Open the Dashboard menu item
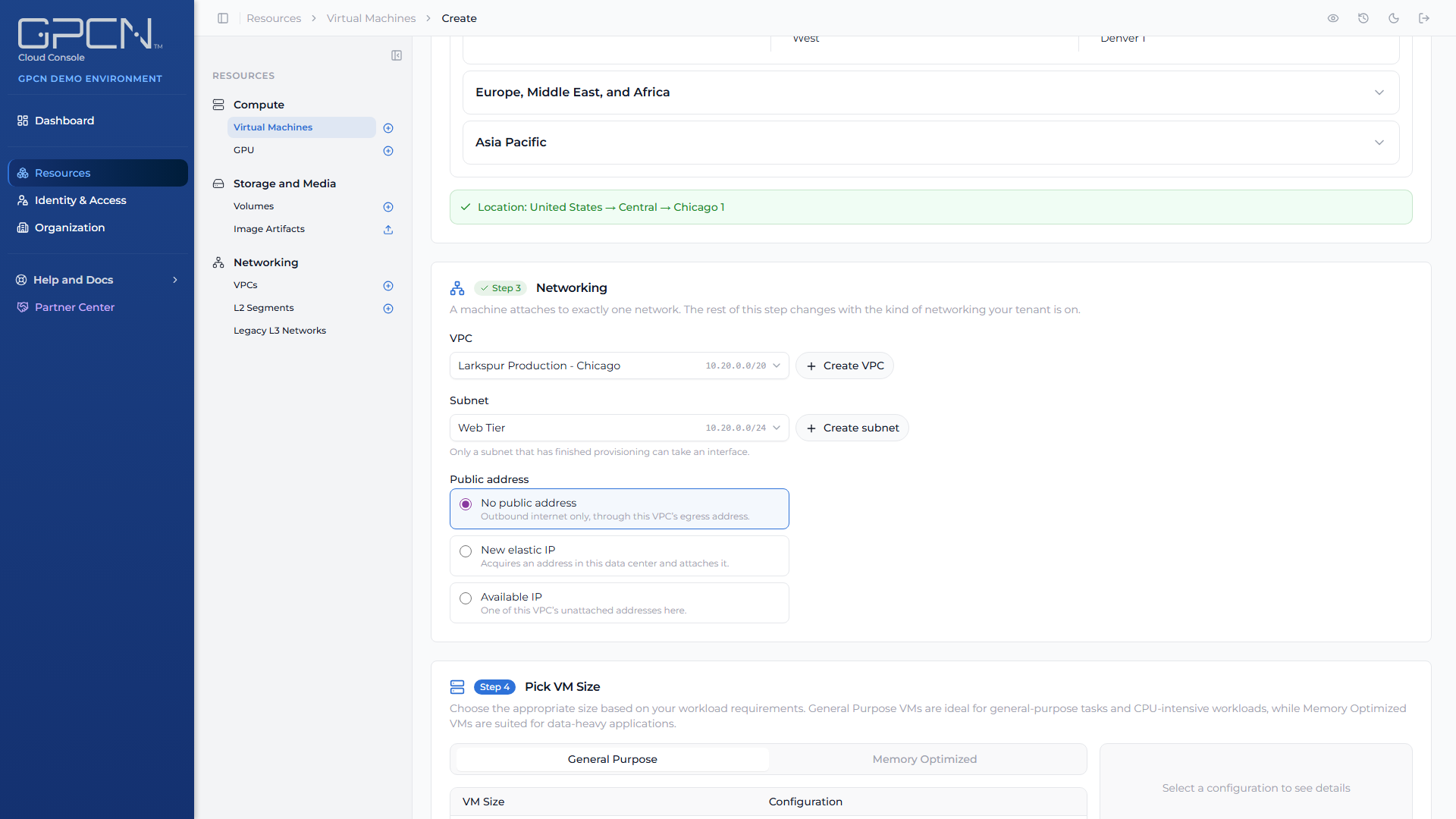The image size is (1456, 819). pos(97,121)
